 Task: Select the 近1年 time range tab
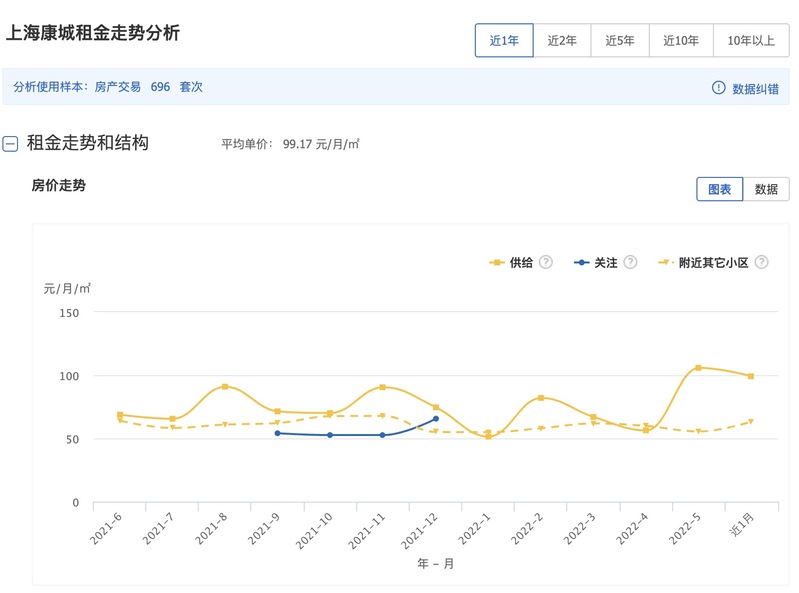504,40
